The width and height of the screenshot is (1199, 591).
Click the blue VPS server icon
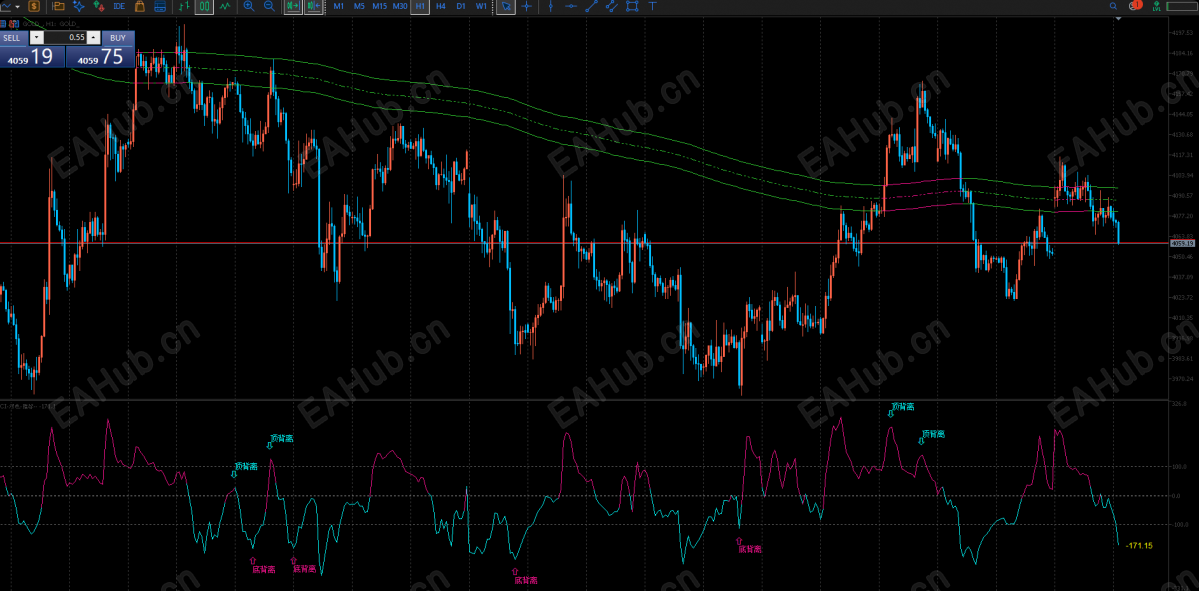[x=160, y=6]
